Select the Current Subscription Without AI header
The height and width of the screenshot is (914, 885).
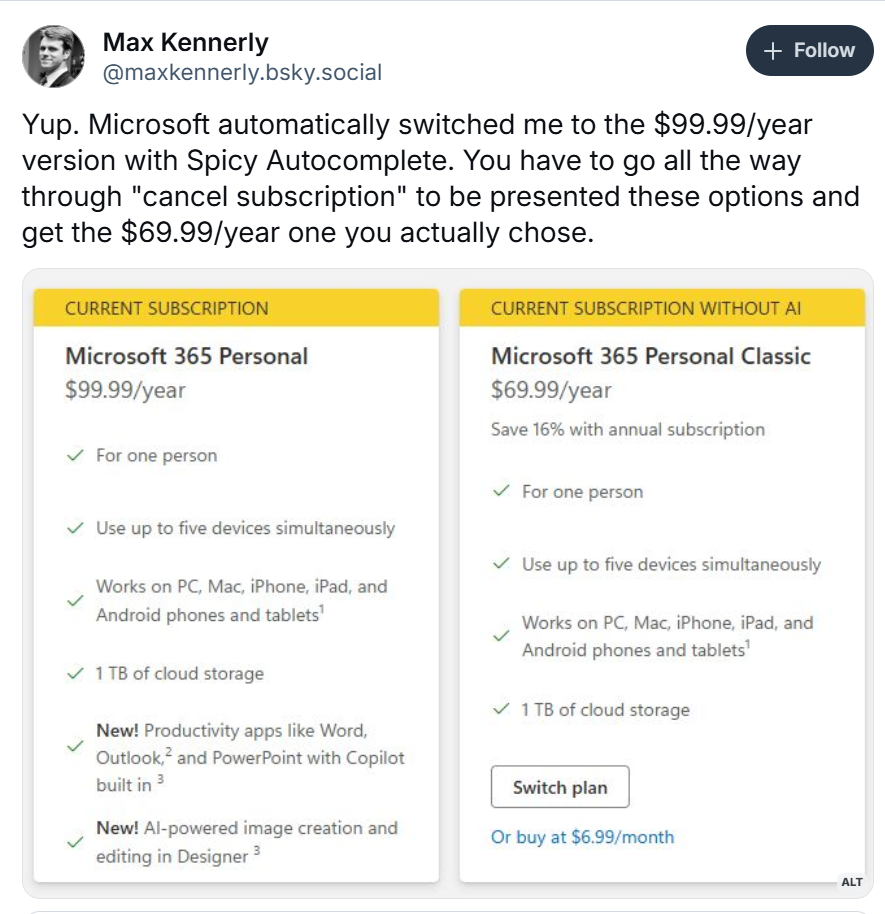pyautogui.click(x=662, y=308)
